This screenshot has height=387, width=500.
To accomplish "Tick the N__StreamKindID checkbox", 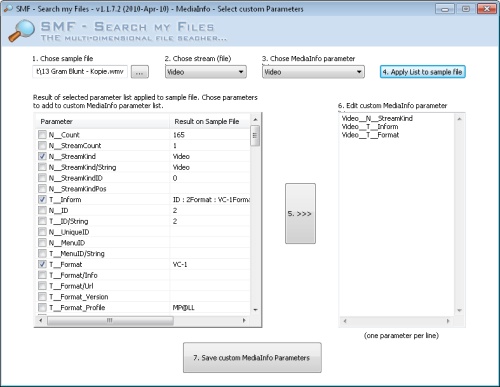I will [42, 178].
